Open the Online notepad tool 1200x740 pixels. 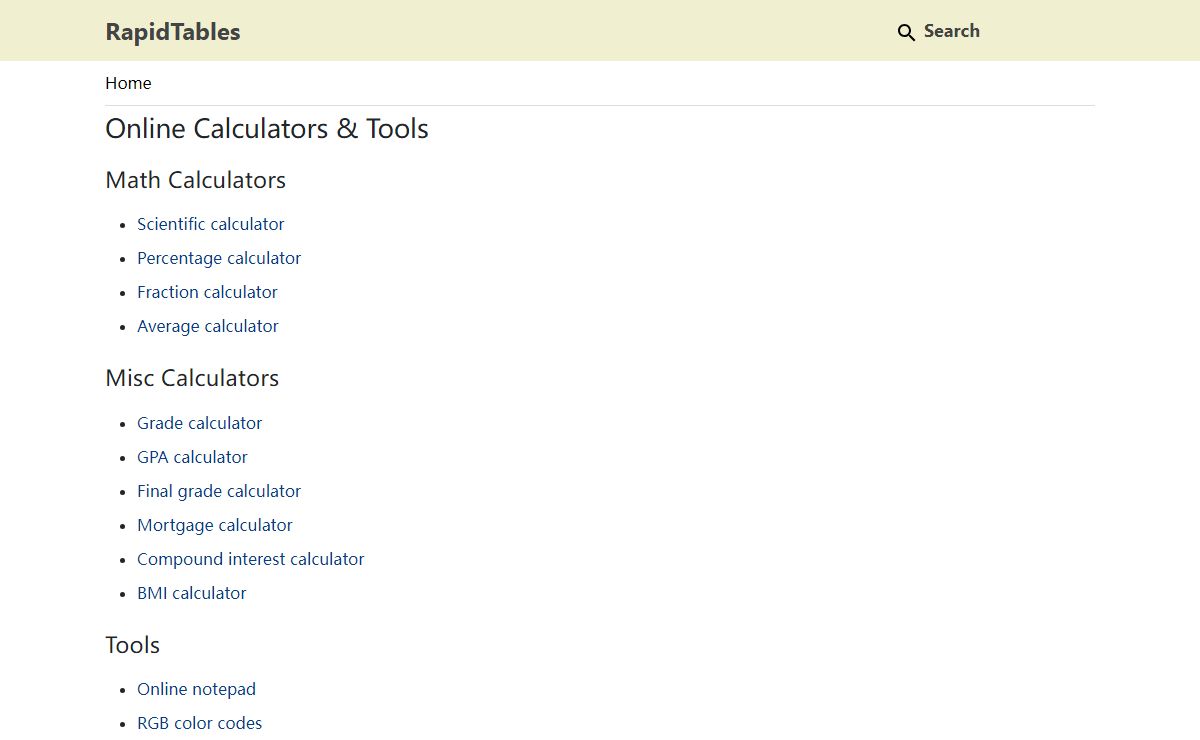(196, 689)
